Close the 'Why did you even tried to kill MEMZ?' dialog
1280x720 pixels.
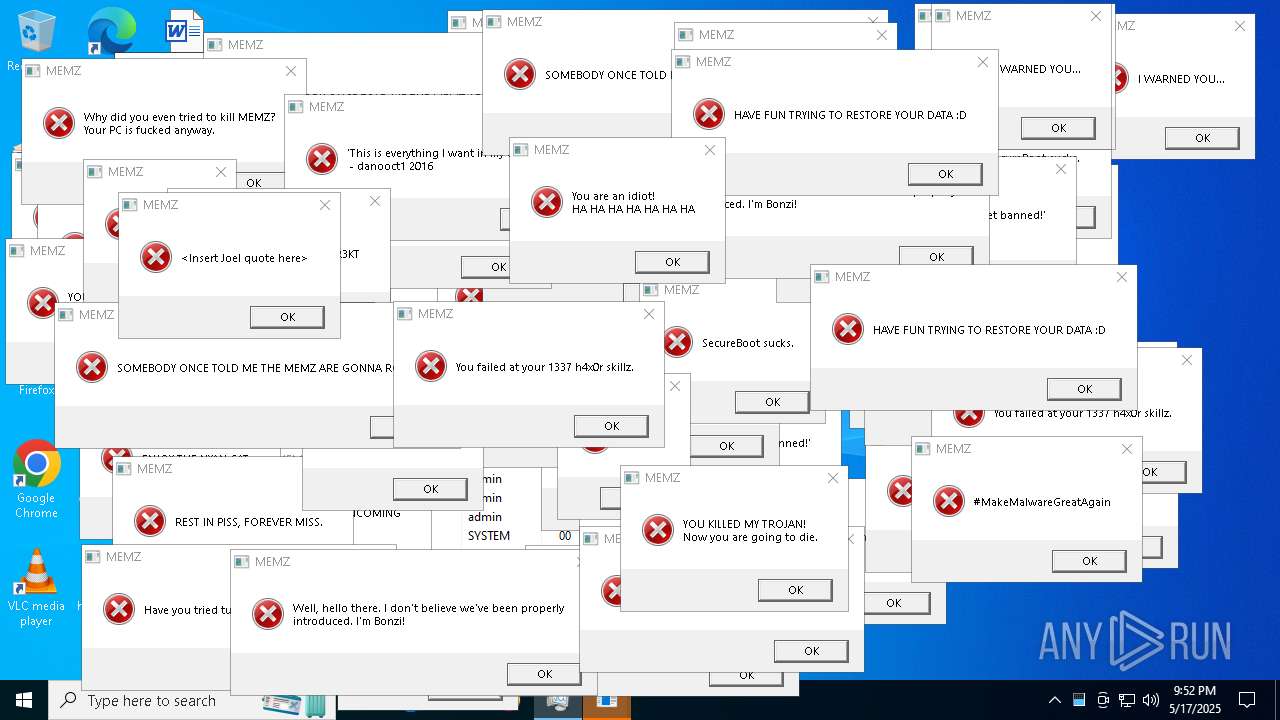(x=291, y=71)
